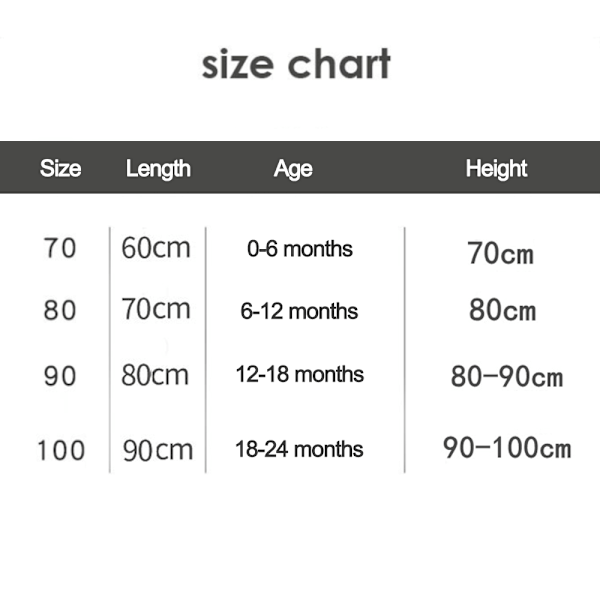Click the '6-12 months' age cell
The image size is (600, 600).
pyautogui.click(x=299, y=311)
